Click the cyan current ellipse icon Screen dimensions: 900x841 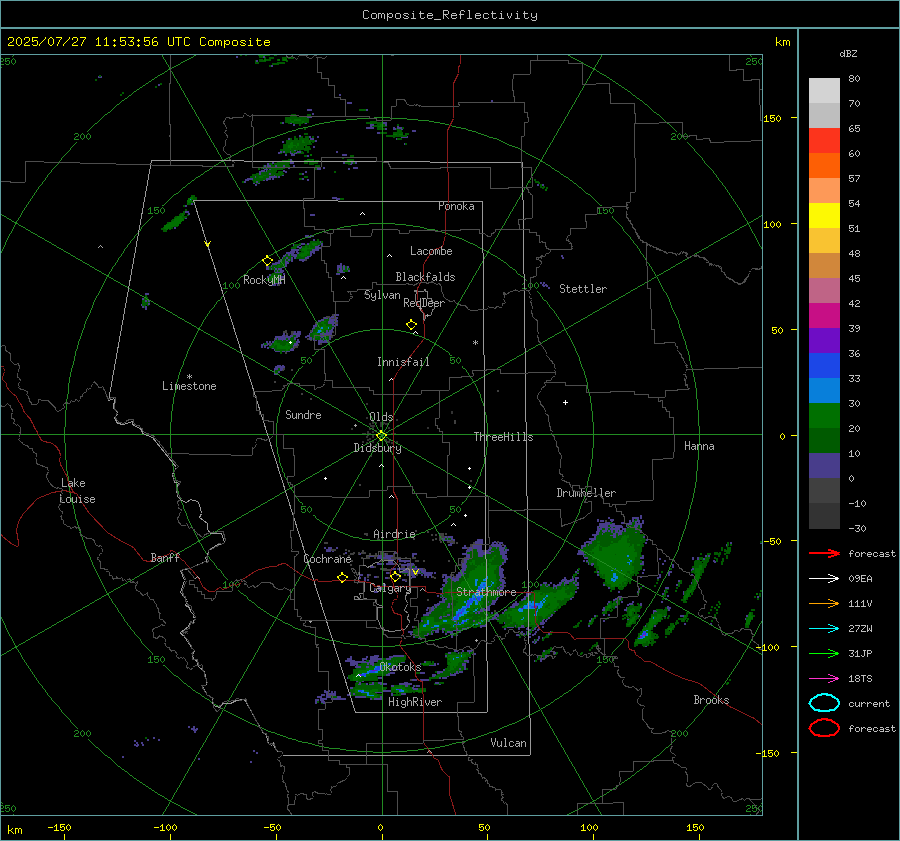(824, 703)
